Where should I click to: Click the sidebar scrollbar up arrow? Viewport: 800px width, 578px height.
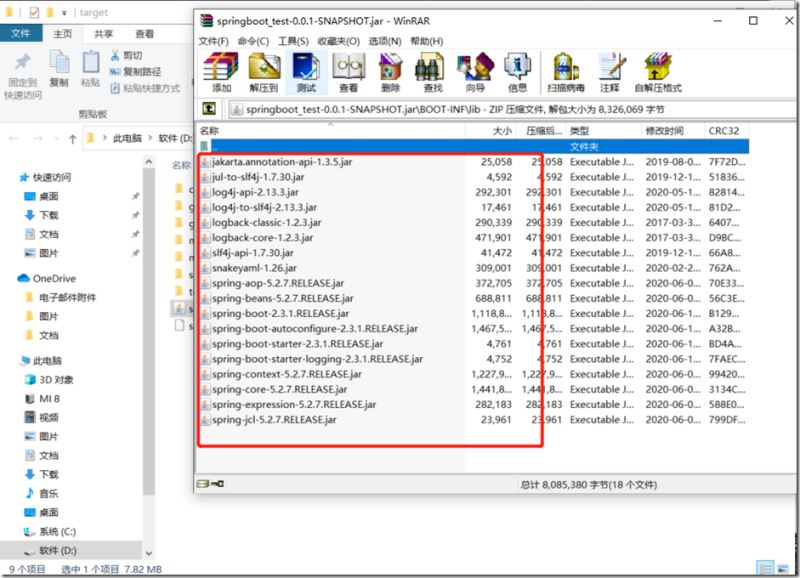(x=148, y=162)
